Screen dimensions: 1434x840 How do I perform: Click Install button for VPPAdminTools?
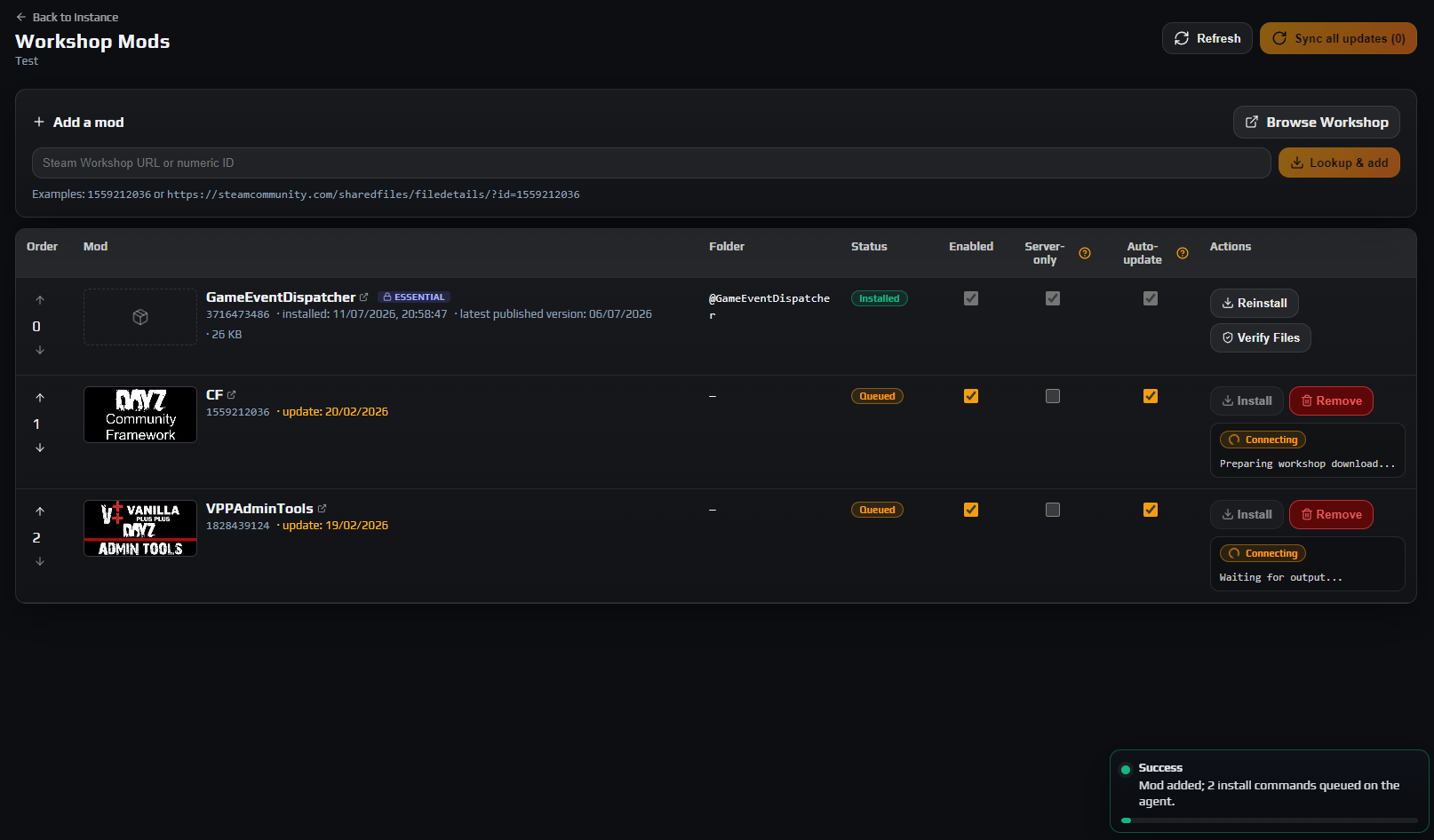click(1247, 514)
